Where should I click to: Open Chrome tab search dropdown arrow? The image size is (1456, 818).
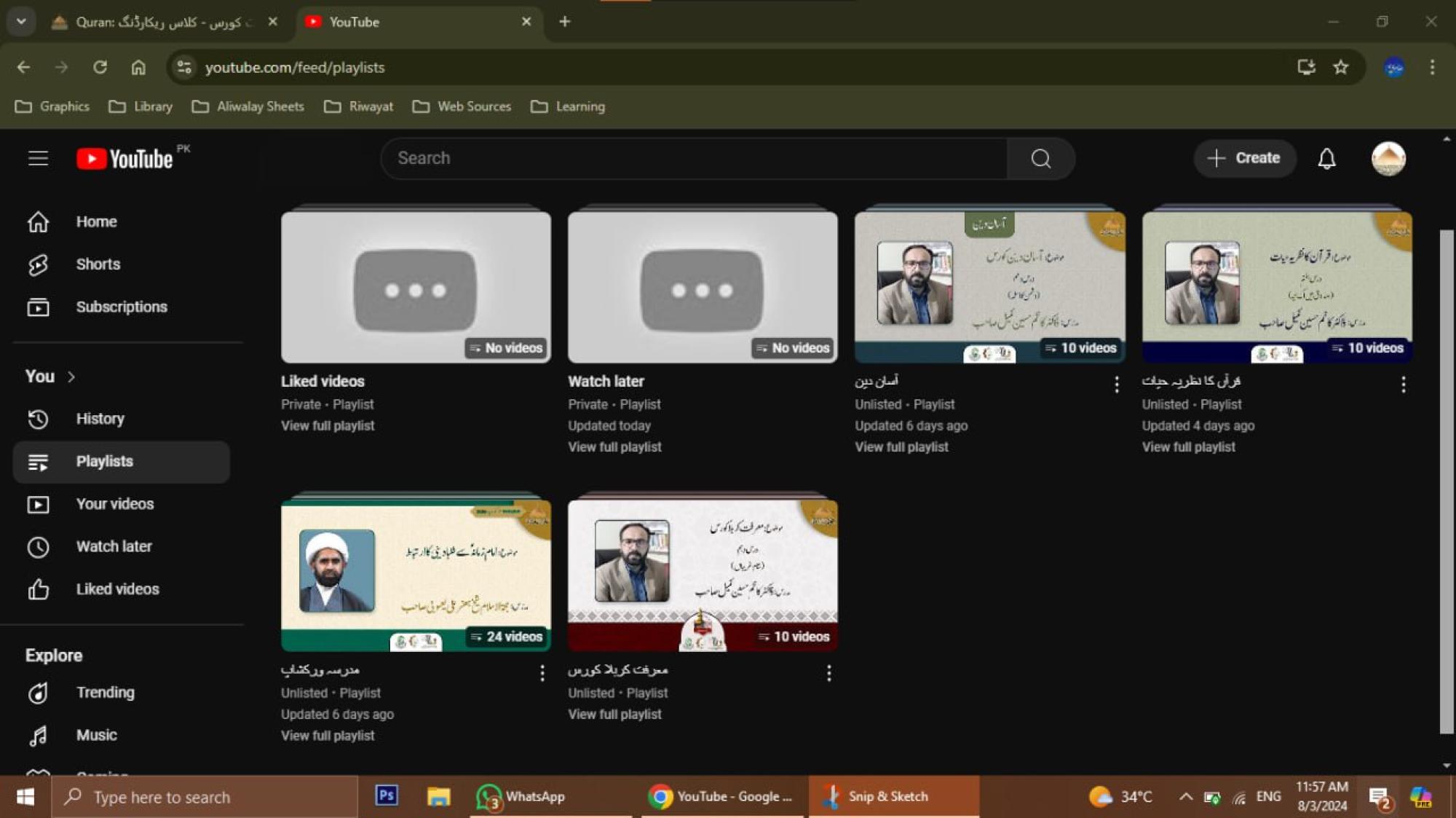point(21,22)
